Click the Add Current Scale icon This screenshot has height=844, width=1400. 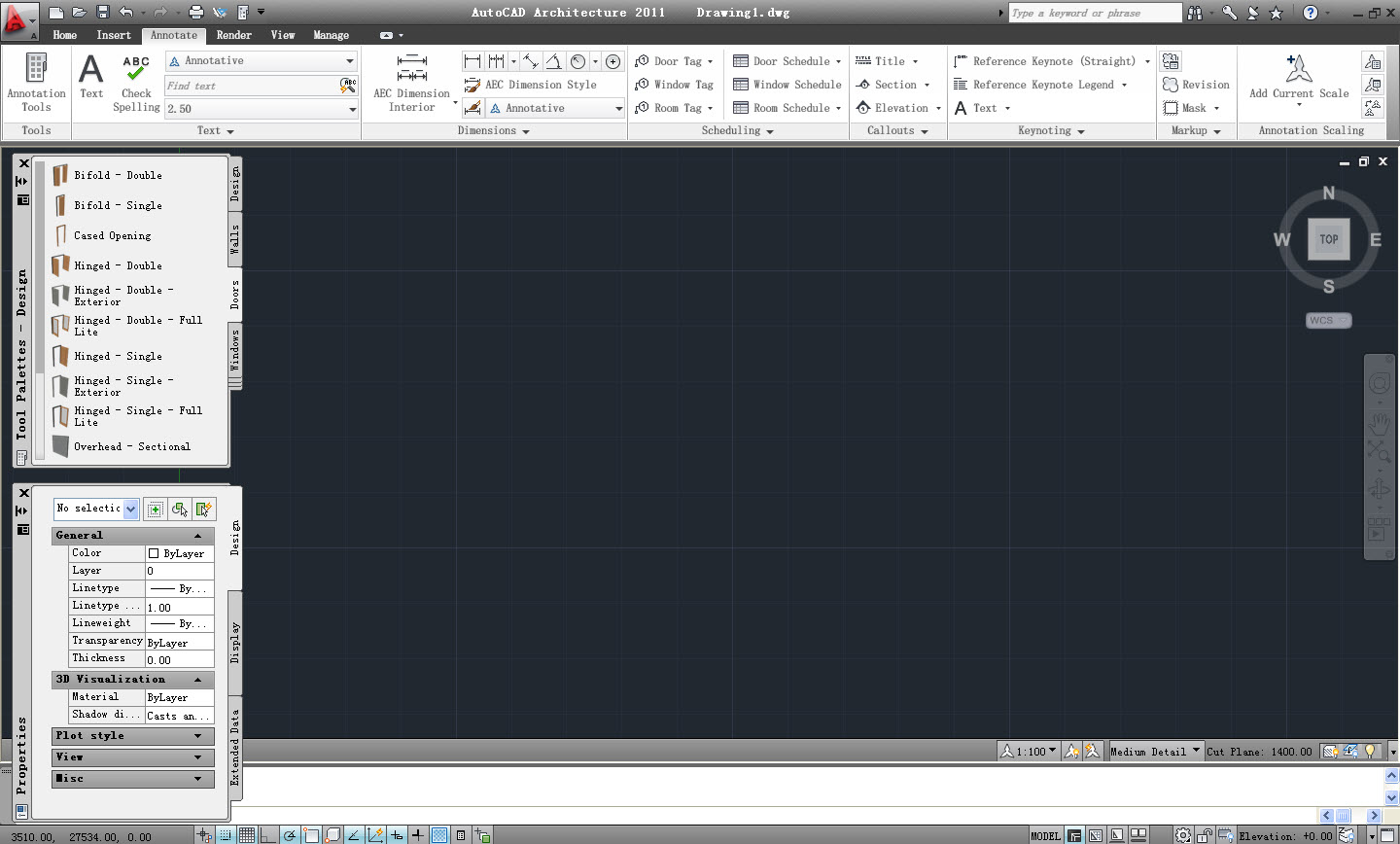click(x=1299, y=78)
